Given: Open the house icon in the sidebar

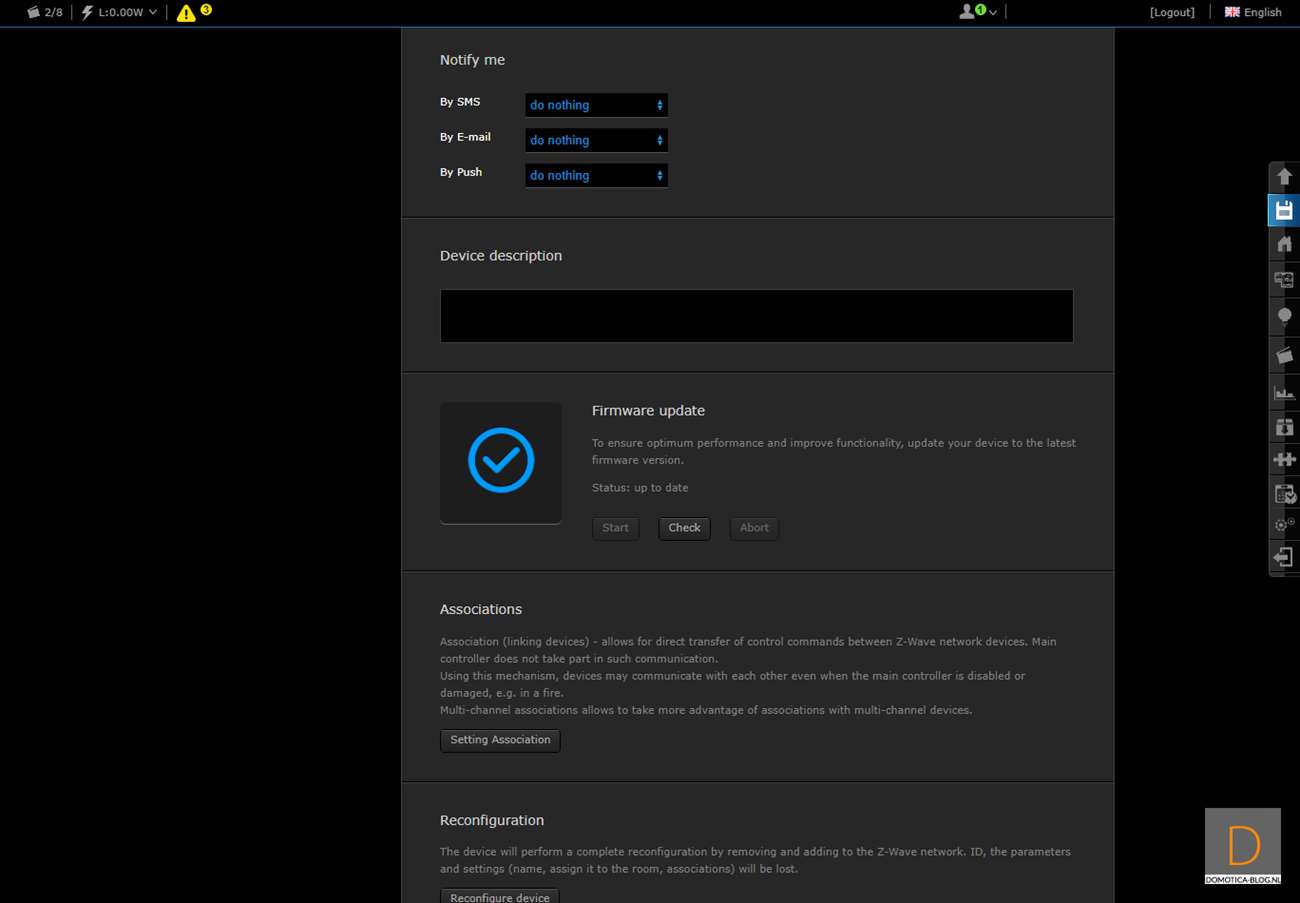Looking at the screenshot, I should click(1284, 244).
